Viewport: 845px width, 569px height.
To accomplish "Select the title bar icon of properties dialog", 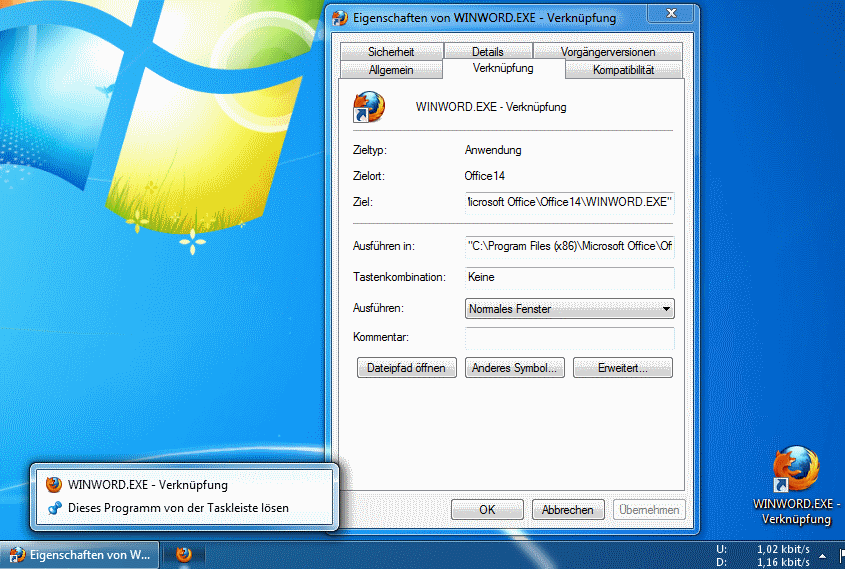I will coord(340,18).
